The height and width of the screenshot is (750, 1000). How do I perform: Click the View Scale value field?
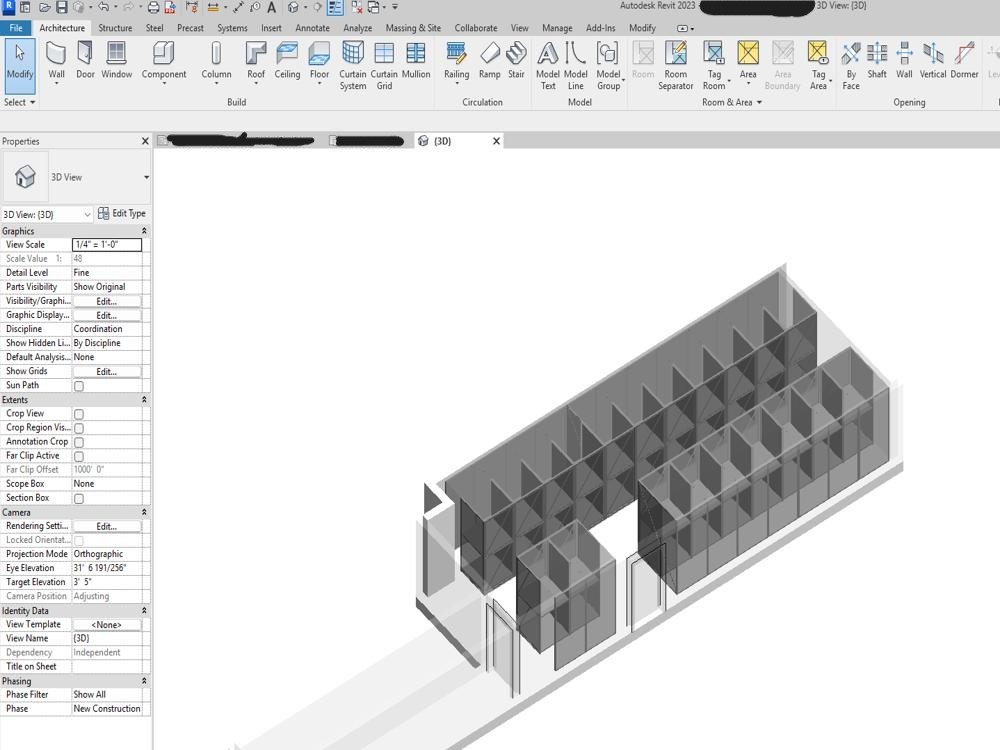[x=107, y=244]
